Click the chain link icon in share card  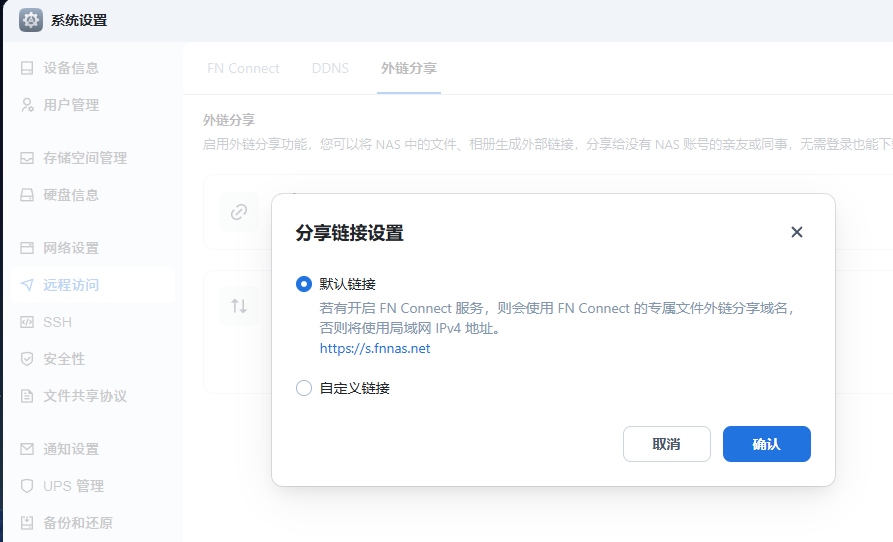click(239, 212)
